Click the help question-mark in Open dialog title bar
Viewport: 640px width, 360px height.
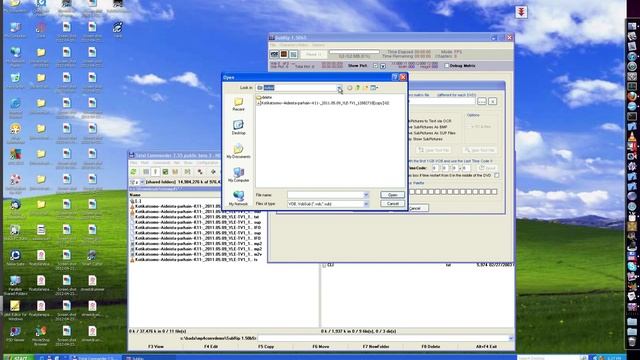click(x=395, y=77)
